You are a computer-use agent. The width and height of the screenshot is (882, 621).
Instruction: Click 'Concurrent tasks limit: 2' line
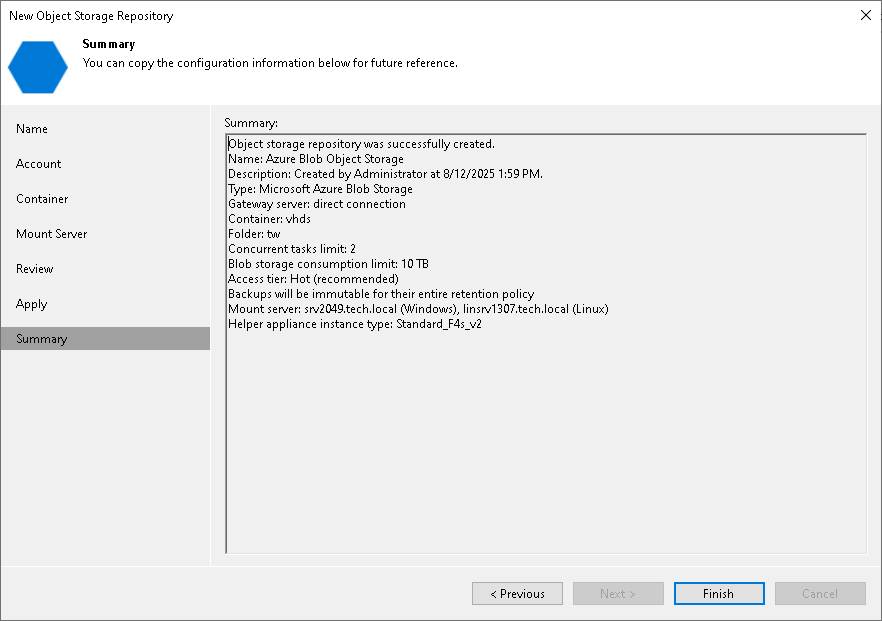point(292,249)
